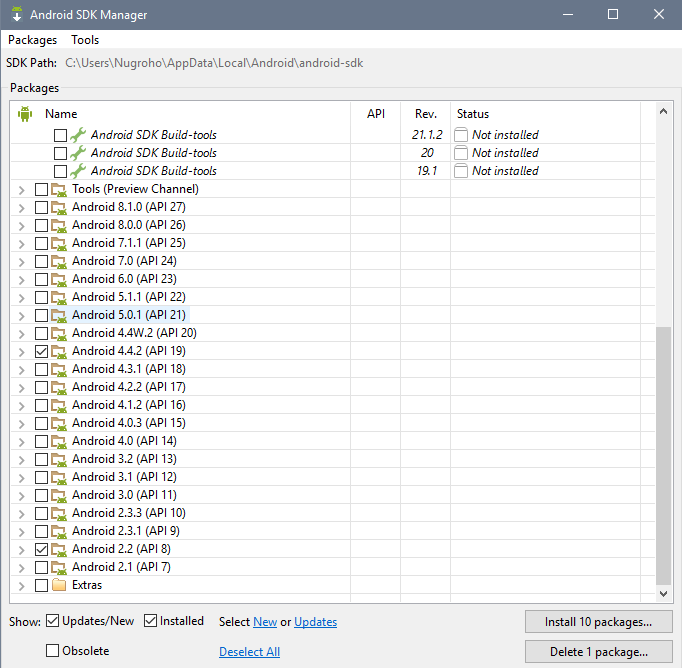The image size is (682, 668).
Task: Uncheck the Android 4.4.2 (API 19) checkbox
Action: pyautogui.click(x=41, y=351)
